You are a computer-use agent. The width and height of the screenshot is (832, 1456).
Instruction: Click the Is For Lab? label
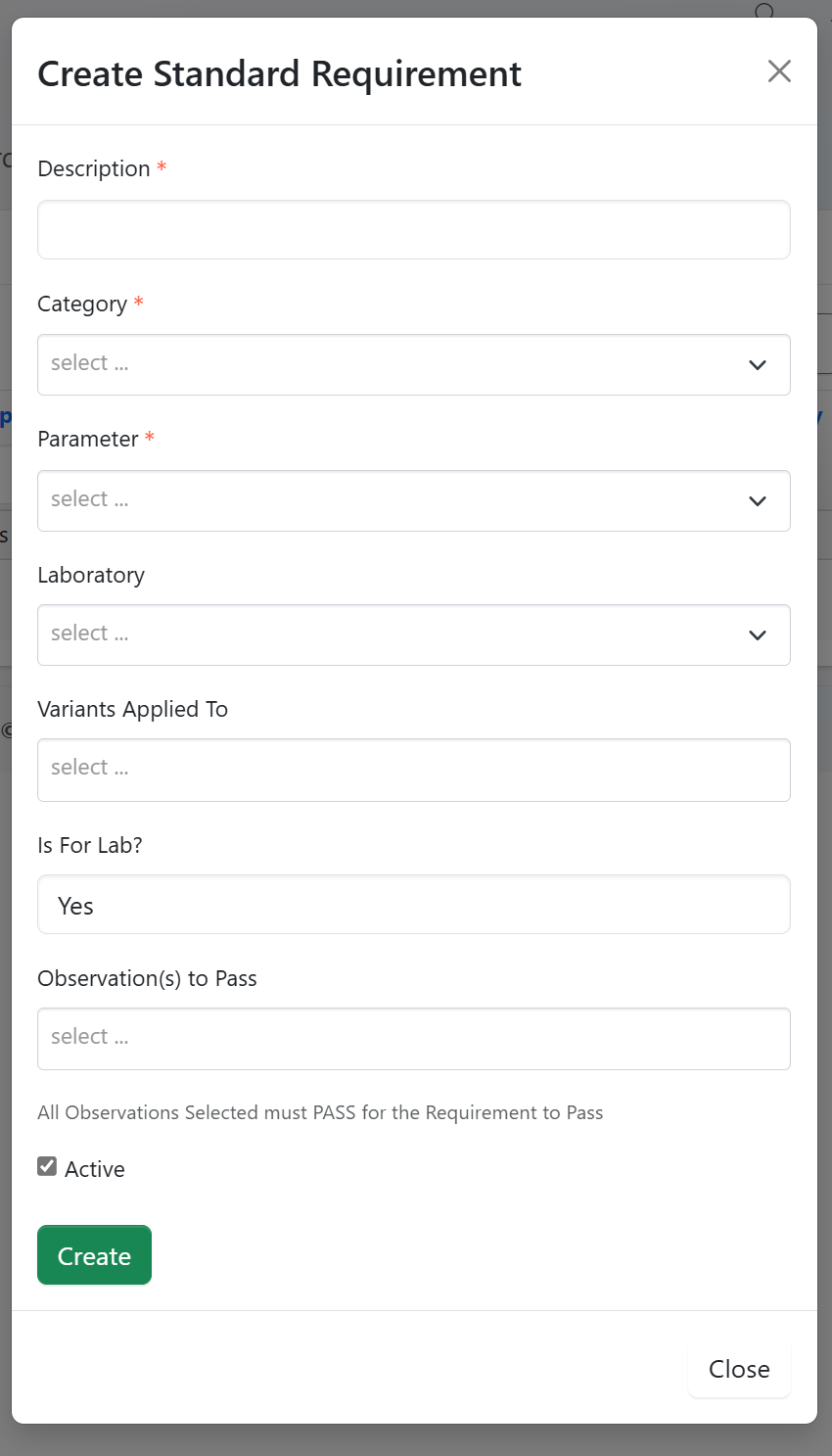point(90,845)
